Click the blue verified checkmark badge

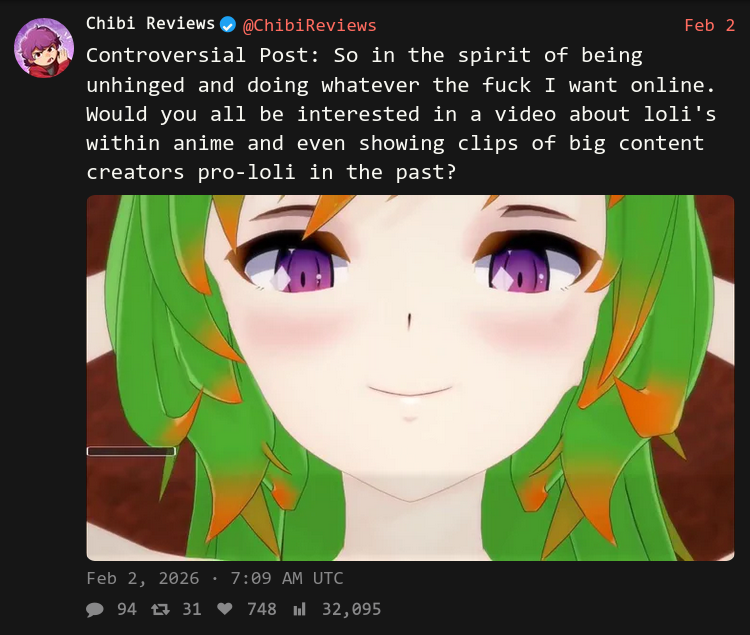(x=228, y=24)
